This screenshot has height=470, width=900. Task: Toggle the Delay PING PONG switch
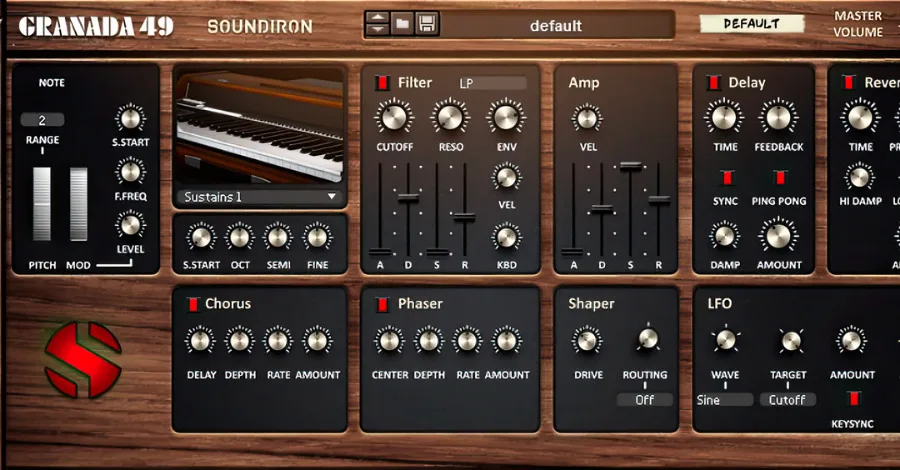point(779,178)
